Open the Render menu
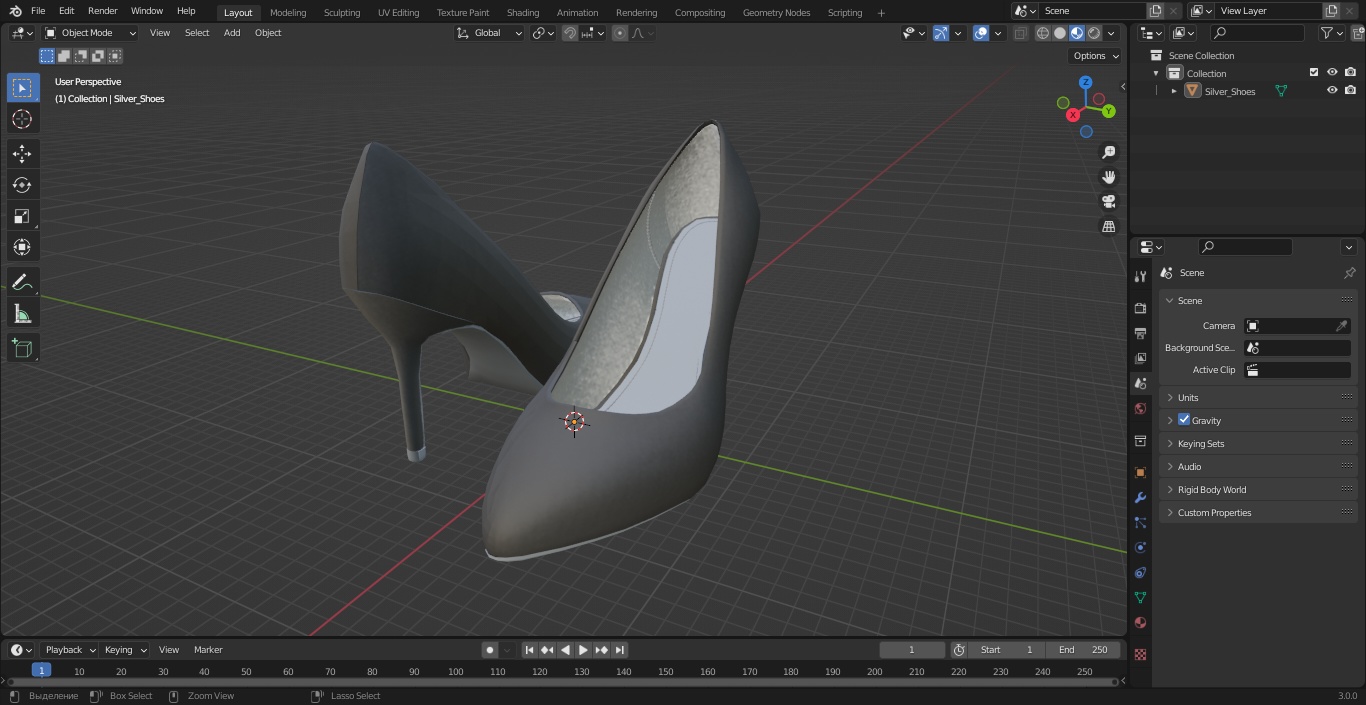The height and width of the screenshot is (705, 1366). [x=103, y=11]
